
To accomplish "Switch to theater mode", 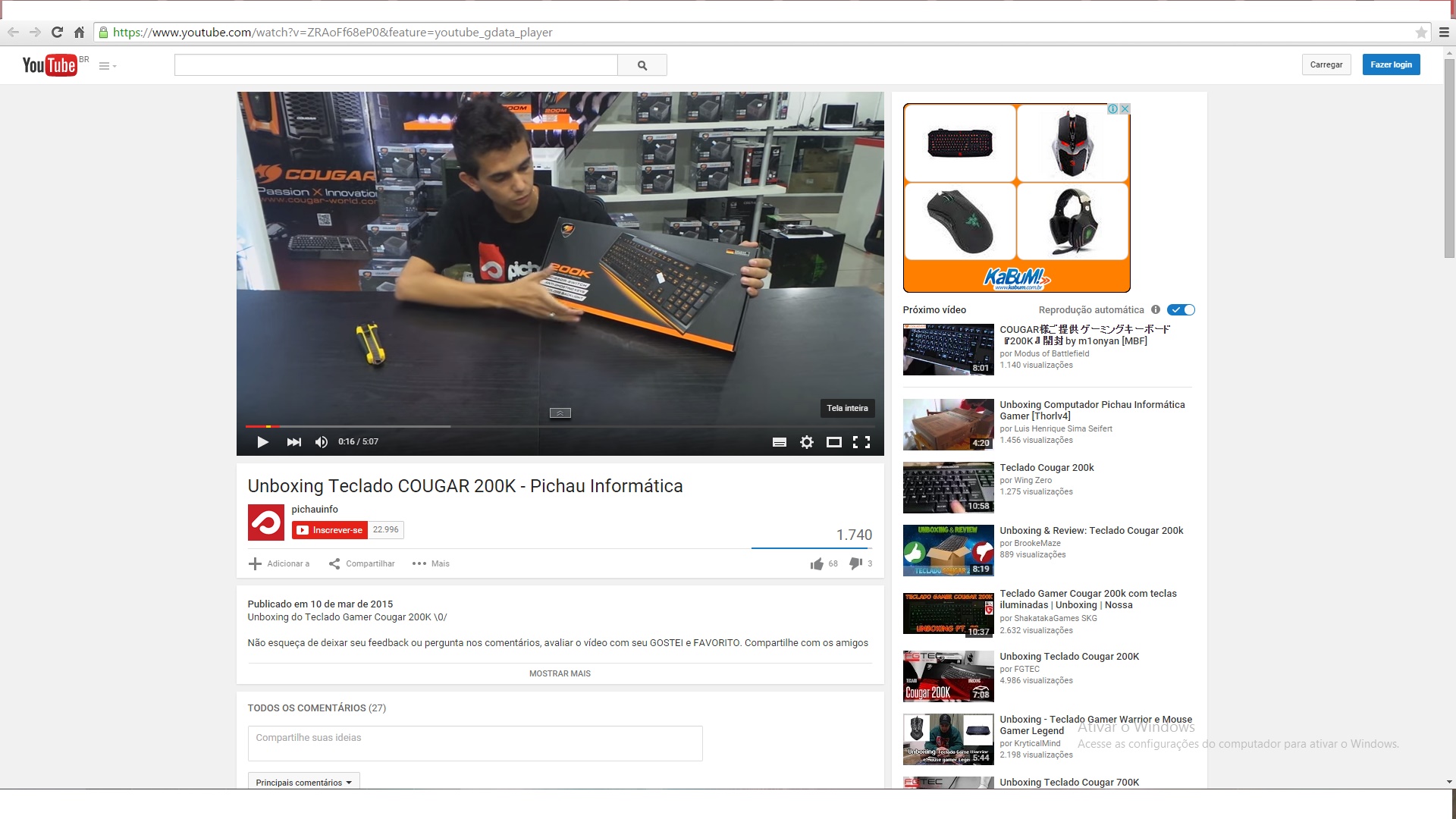I will coord(834,442).
